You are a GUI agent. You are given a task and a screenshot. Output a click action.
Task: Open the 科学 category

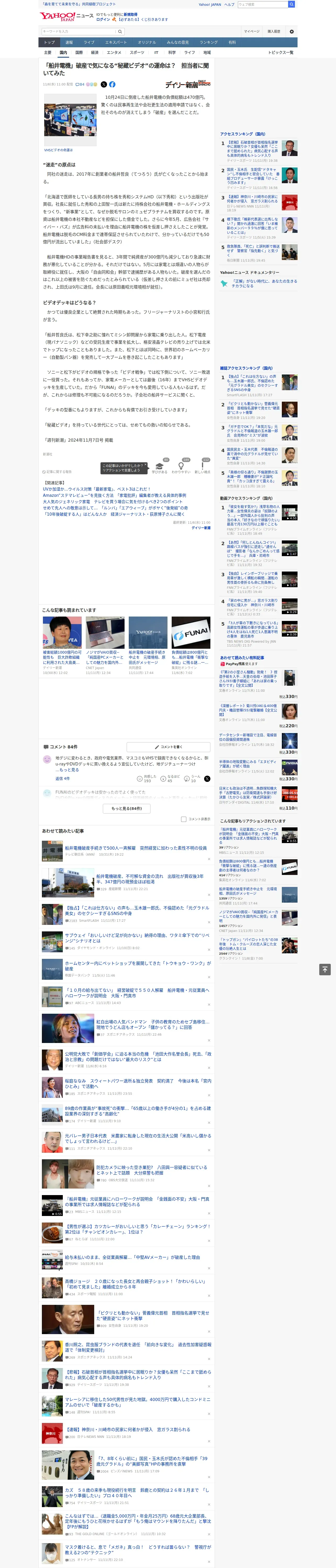click(172, 52)
